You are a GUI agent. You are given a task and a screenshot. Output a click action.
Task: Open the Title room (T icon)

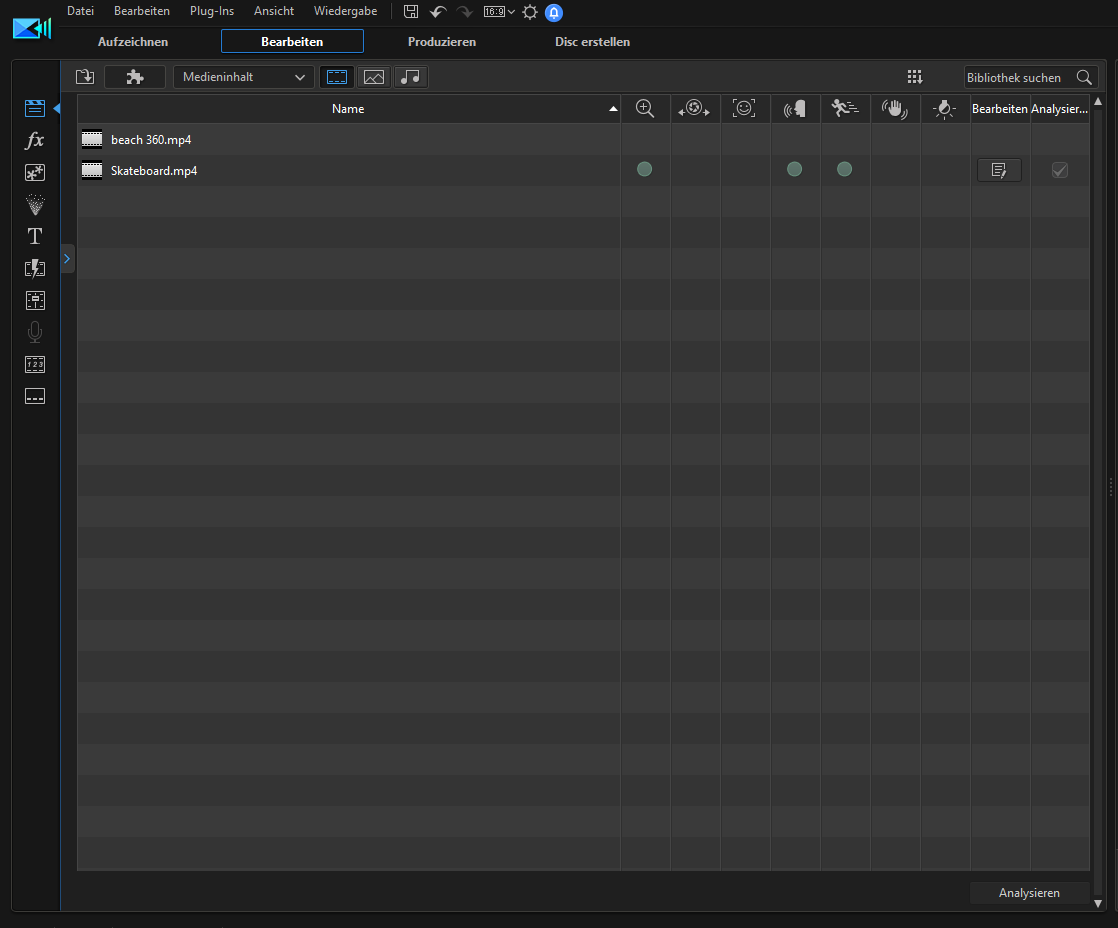point(35,236)
